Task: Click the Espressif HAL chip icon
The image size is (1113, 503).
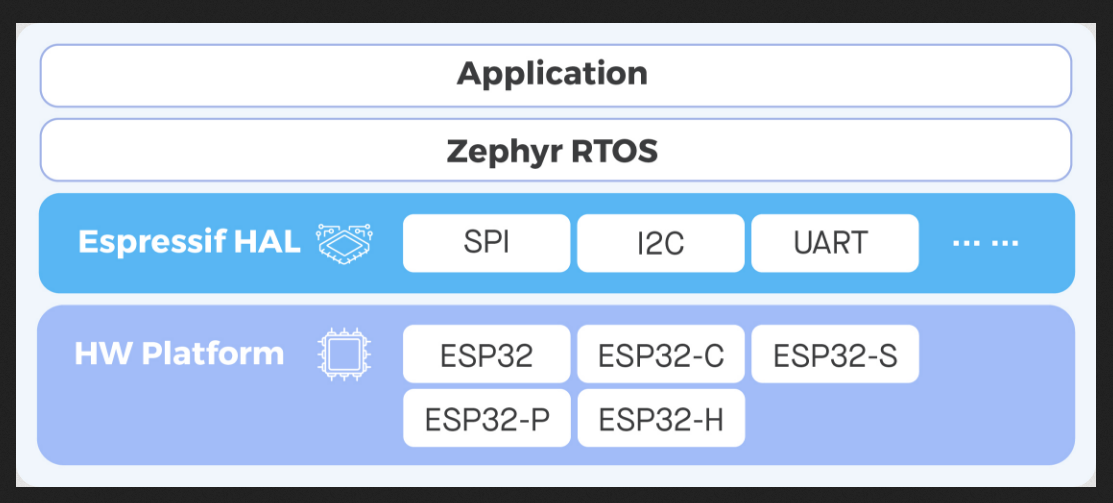Action: click(x=345, y=243)
